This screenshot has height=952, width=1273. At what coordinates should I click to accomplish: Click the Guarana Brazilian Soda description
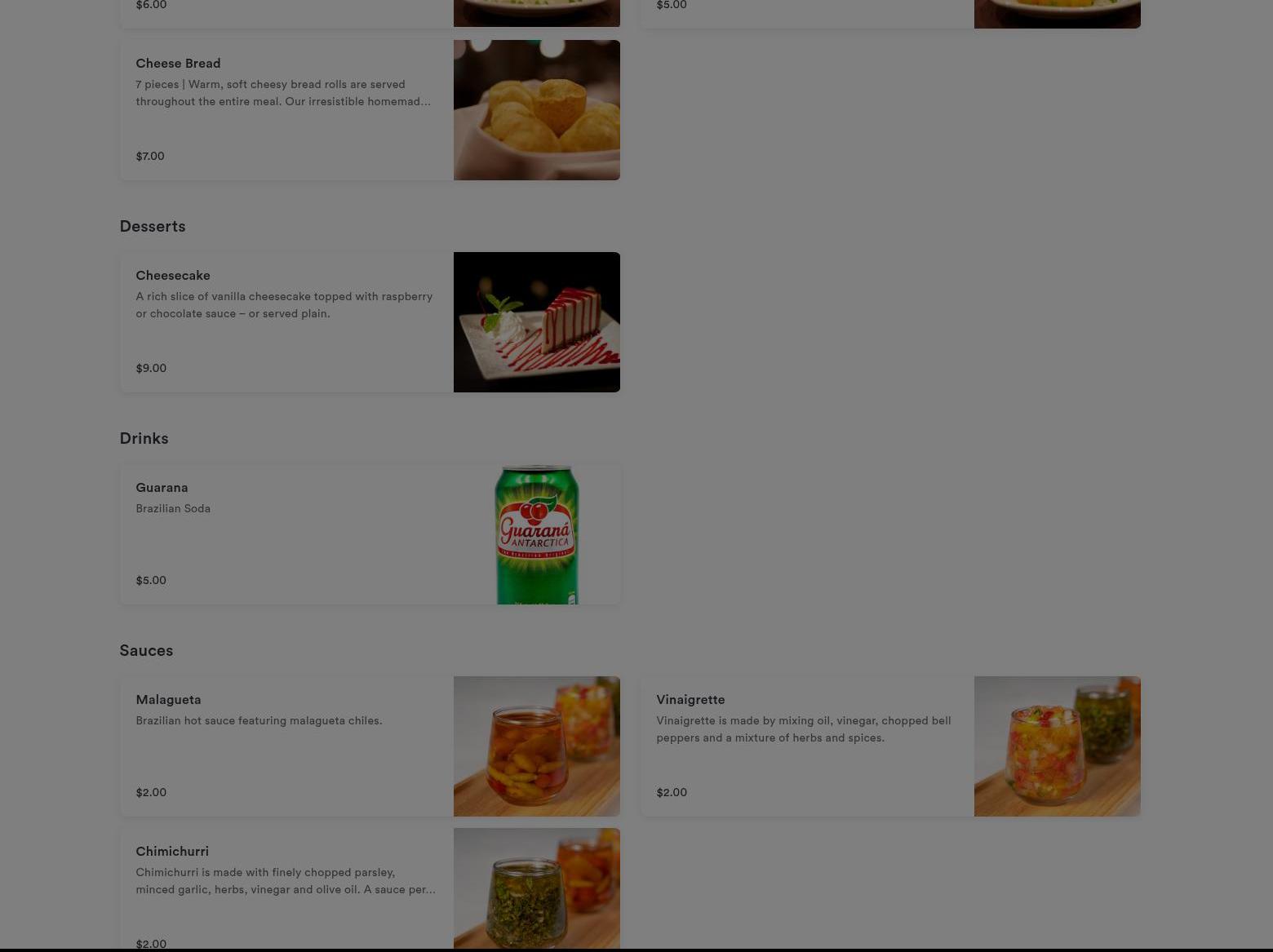pos(173,509)
